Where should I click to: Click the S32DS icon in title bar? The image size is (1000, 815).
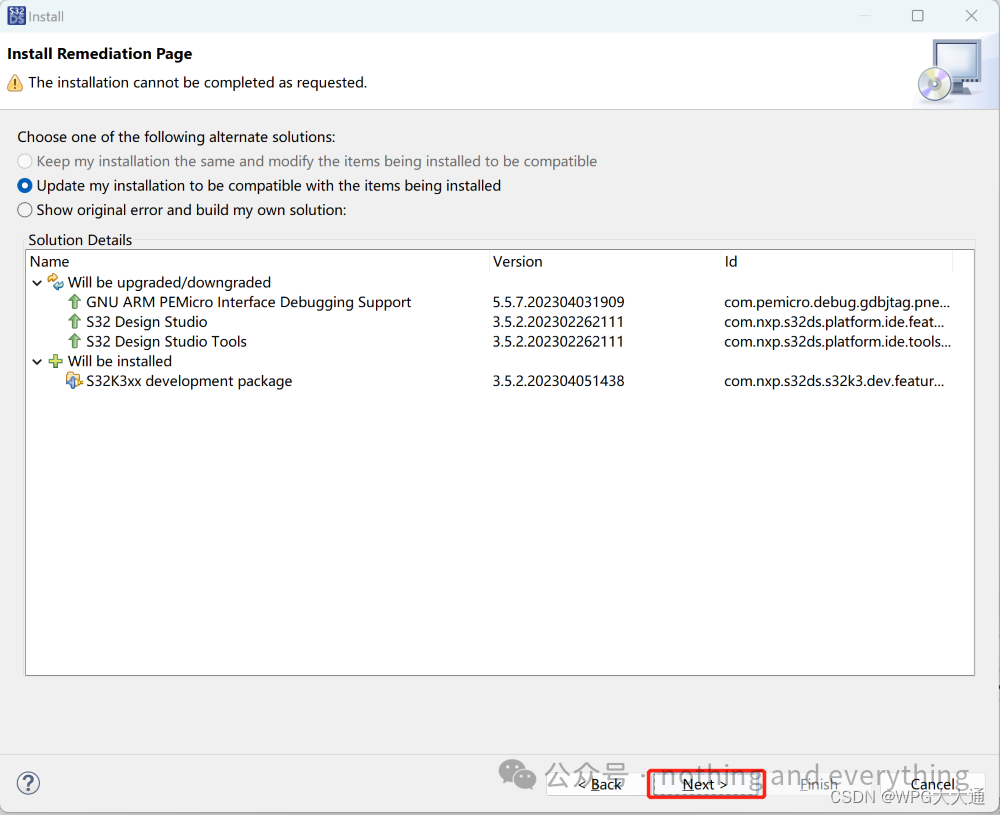click(x=17, y=16)
